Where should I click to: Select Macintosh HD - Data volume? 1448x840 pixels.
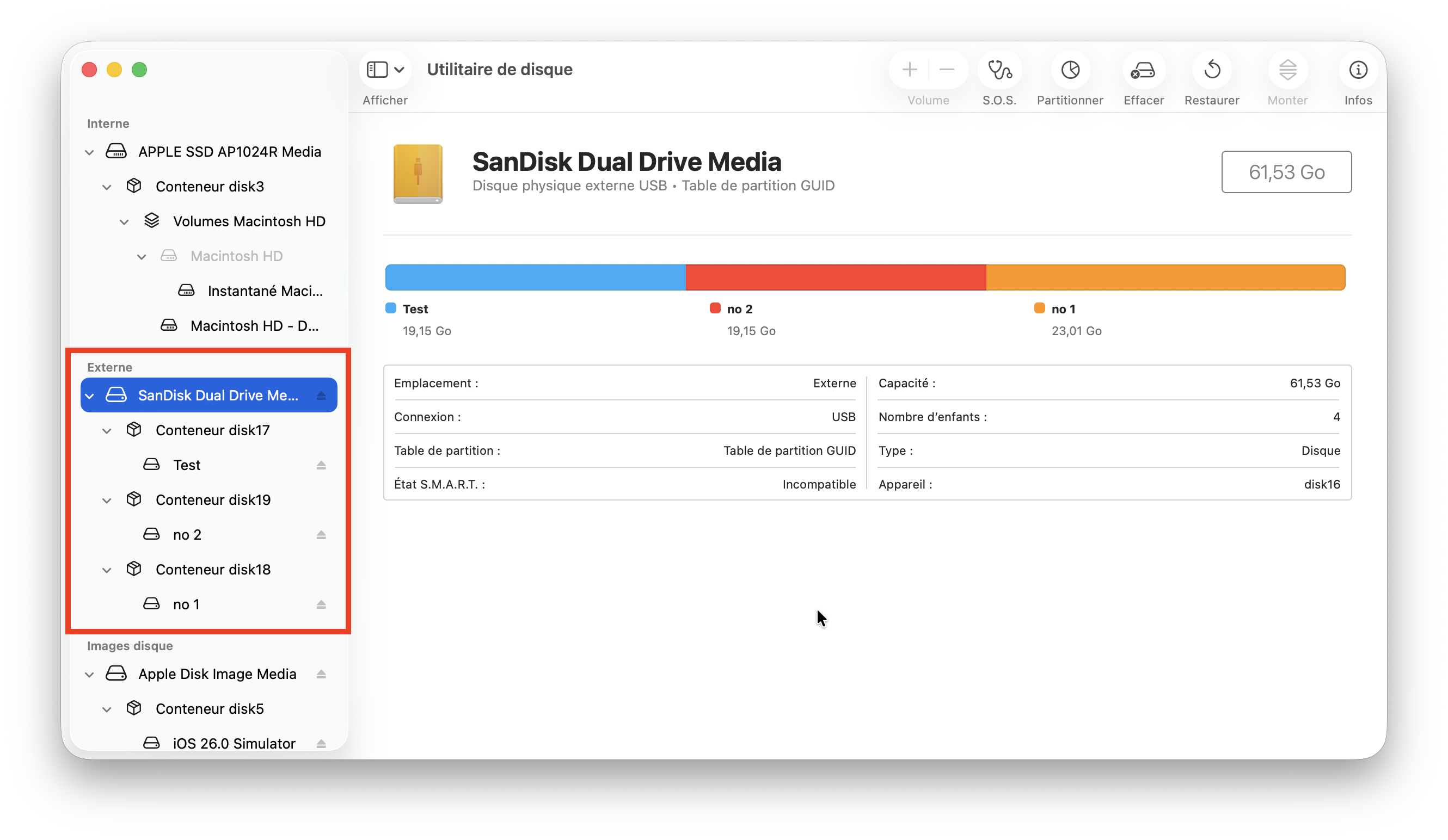coord(254,326)
